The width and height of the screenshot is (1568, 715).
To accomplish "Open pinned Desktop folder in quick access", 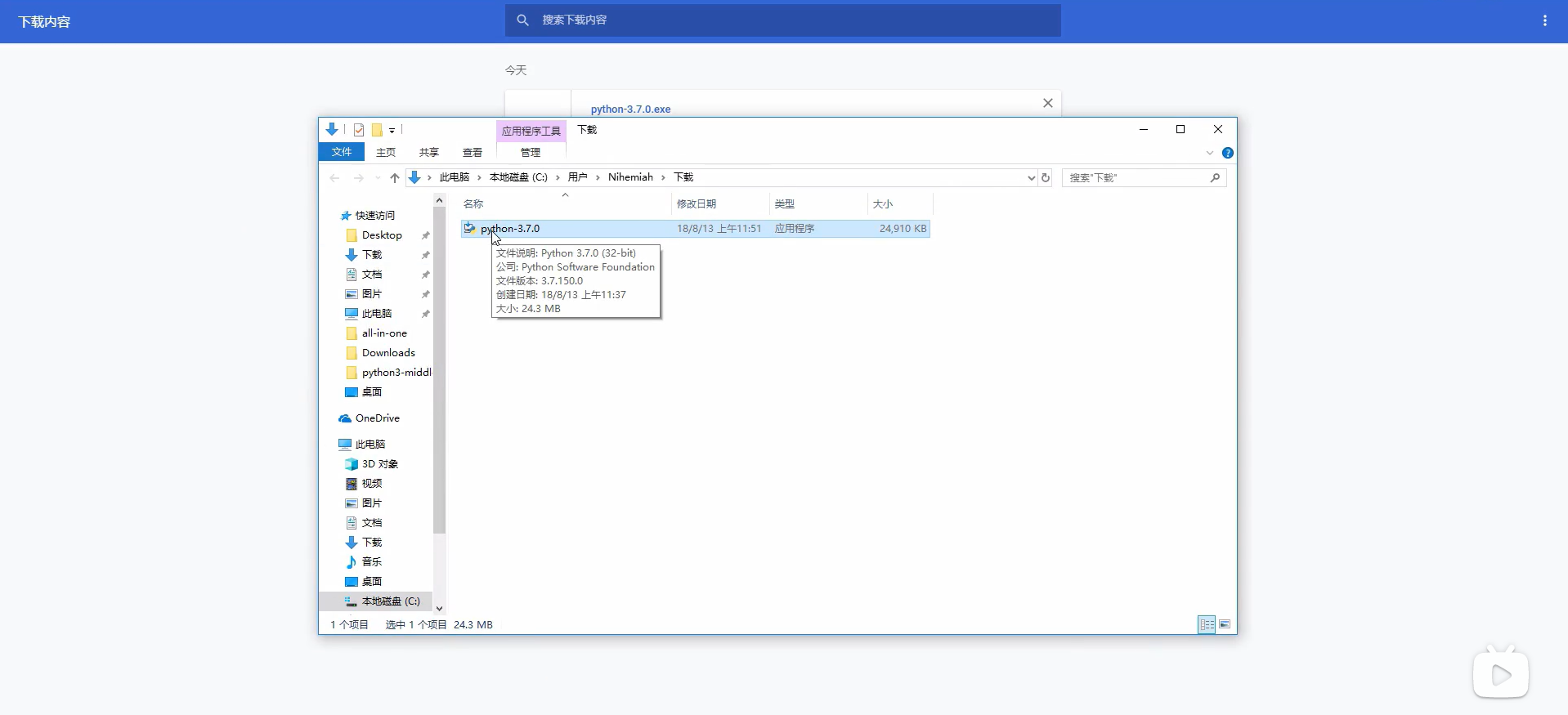I will [x=382, y=235].
